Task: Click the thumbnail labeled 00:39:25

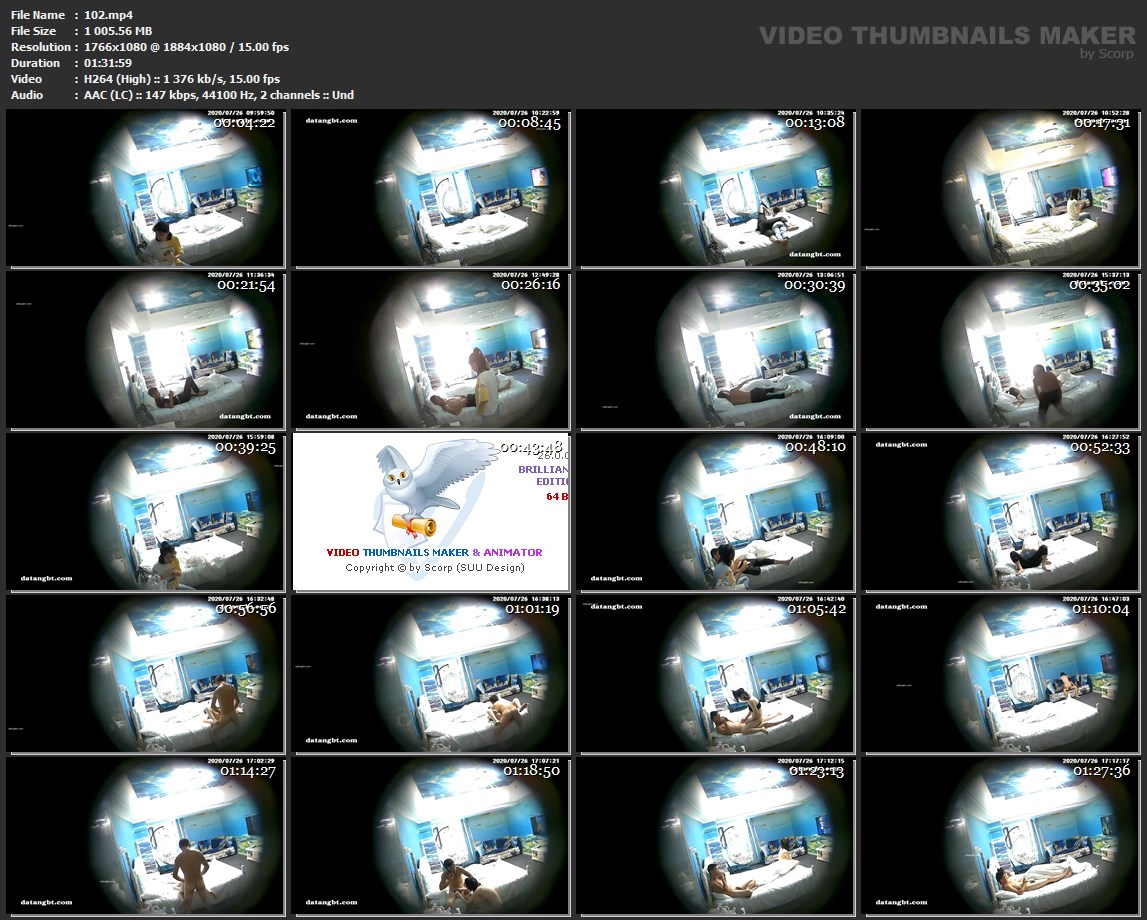Action: click(x=145, y=512)
